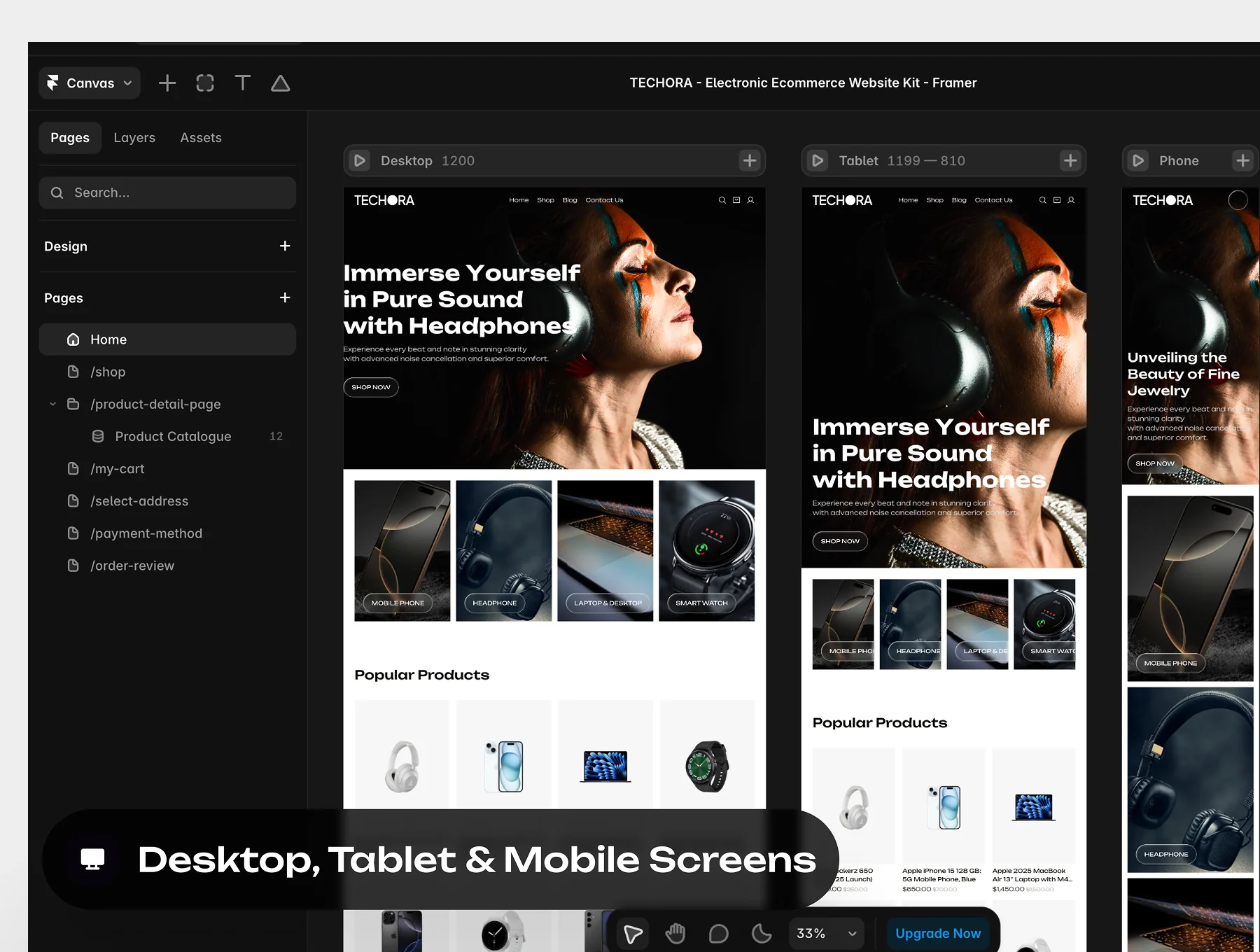Open the 33% zoom dropdown
The width and height of the screenshot is (1260, 952).
pyautogui.click(x=827, y=934)
